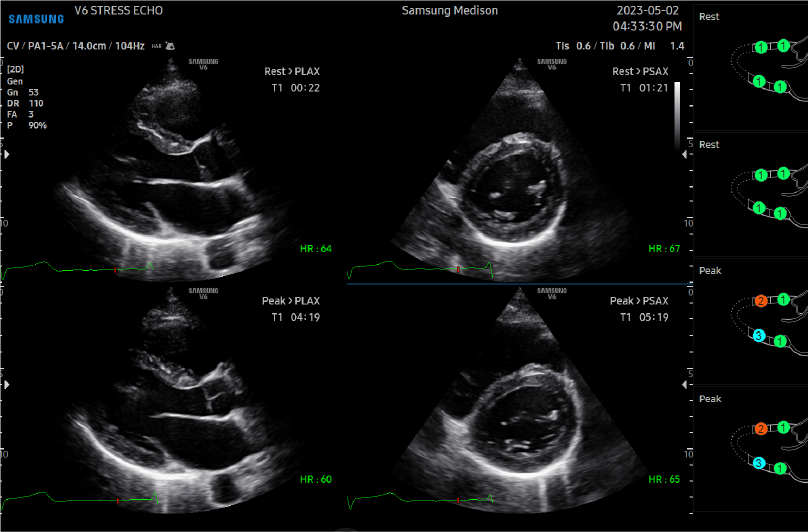Image resolution: width=808 pixels, height=532 pixels.
Task: Click the 'FA 3' frame average value
Action: coord(20,114)
